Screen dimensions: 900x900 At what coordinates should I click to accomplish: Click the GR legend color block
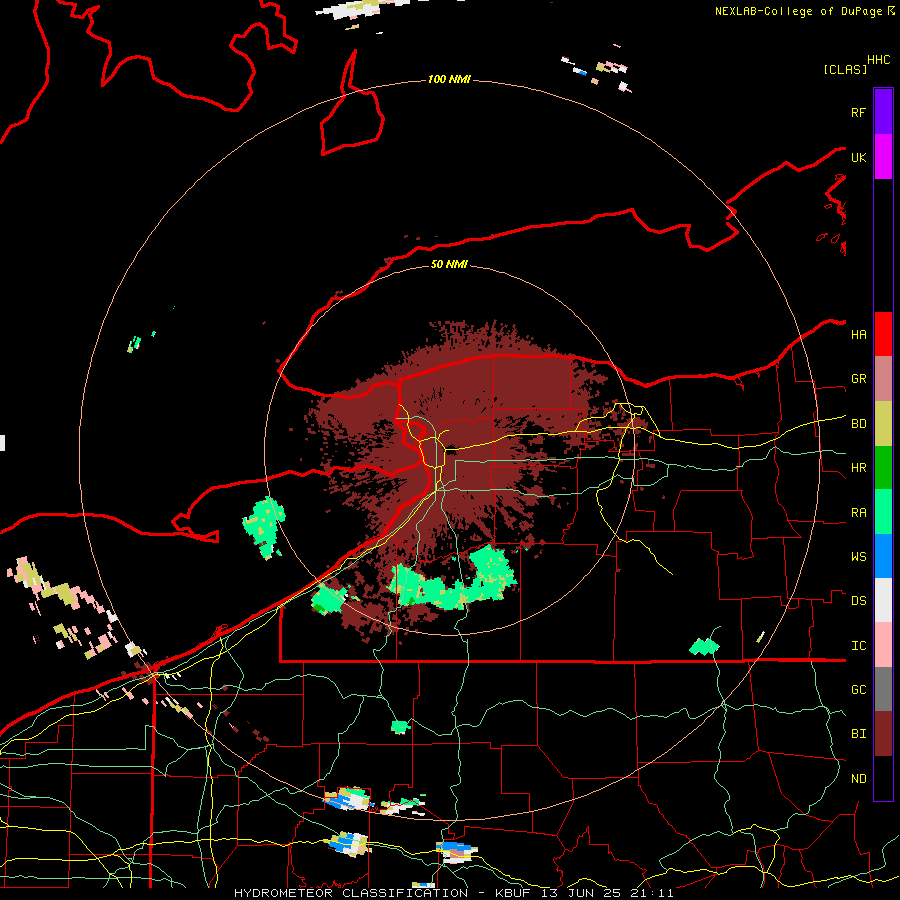click(883, 379)
